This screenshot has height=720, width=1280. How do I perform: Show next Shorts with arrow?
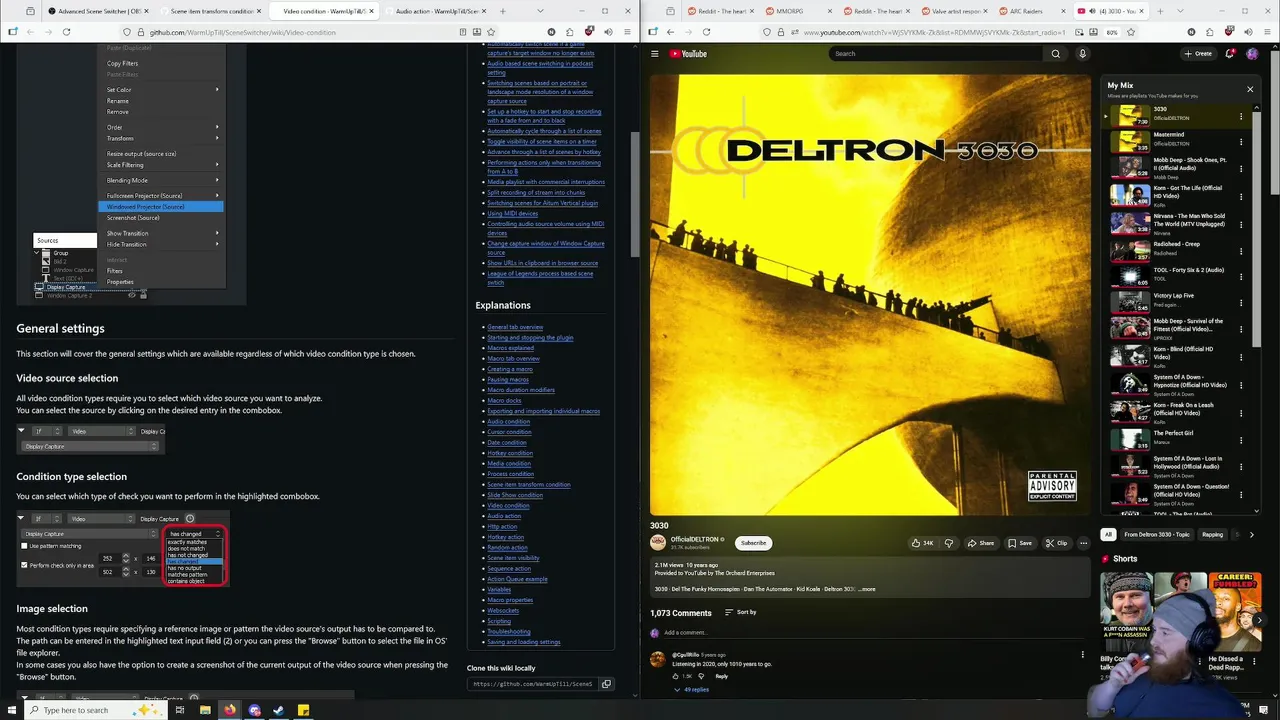click(x=1259, y=620)
